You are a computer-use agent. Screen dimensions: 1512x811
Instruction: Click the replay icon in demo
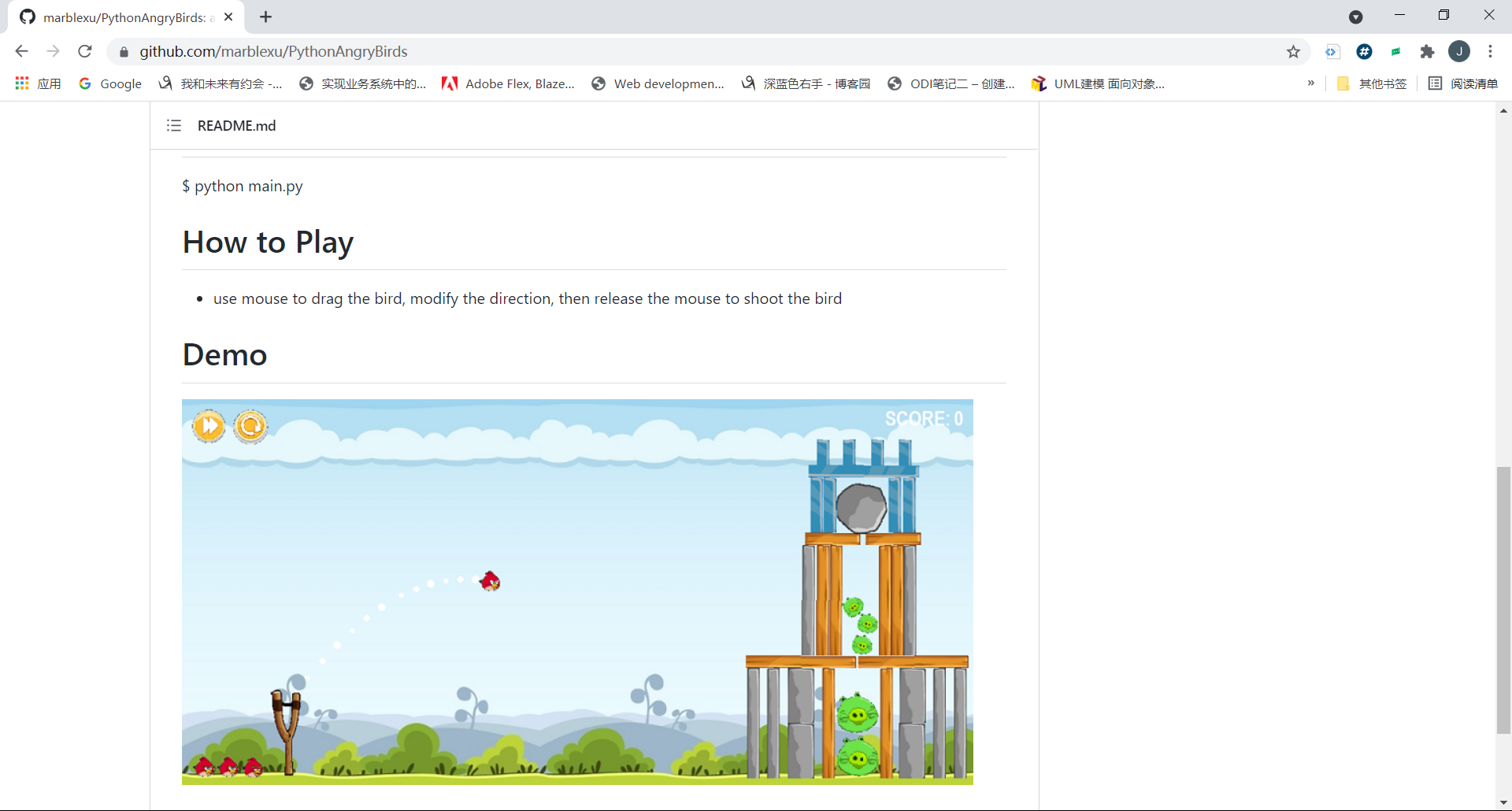[x=250, y=426]
